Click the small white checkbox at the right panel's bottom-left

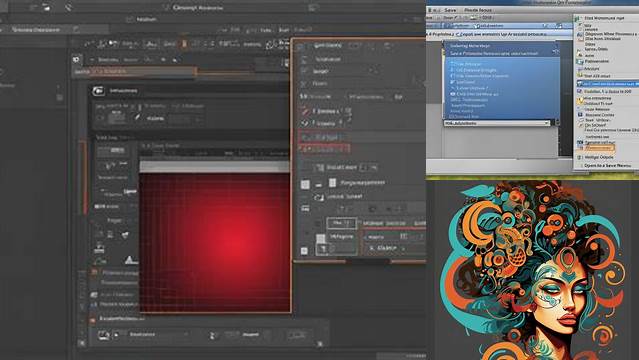(304, 251)
